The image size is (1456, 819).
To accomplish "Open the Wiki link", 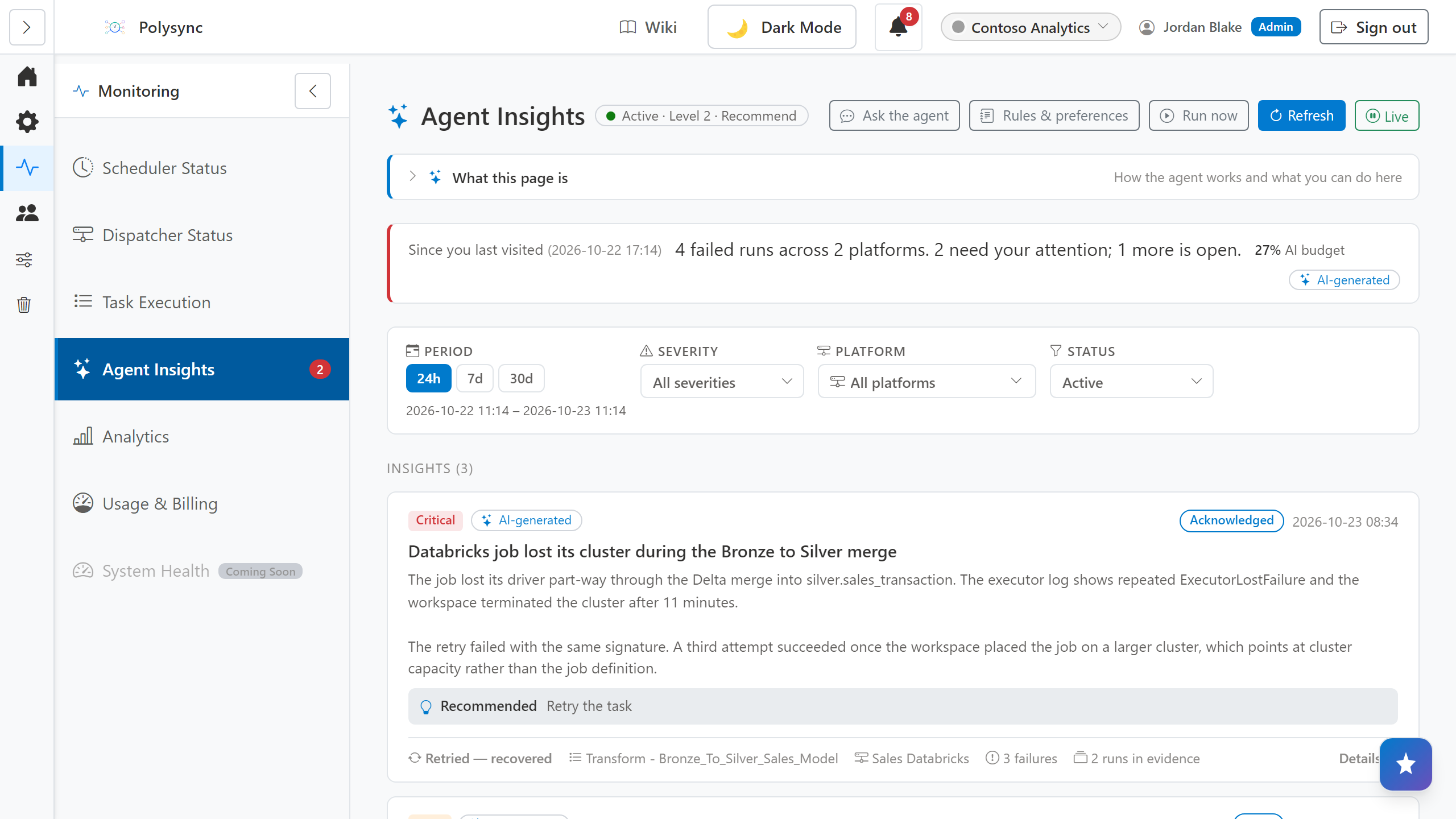I will coord(648,27).
